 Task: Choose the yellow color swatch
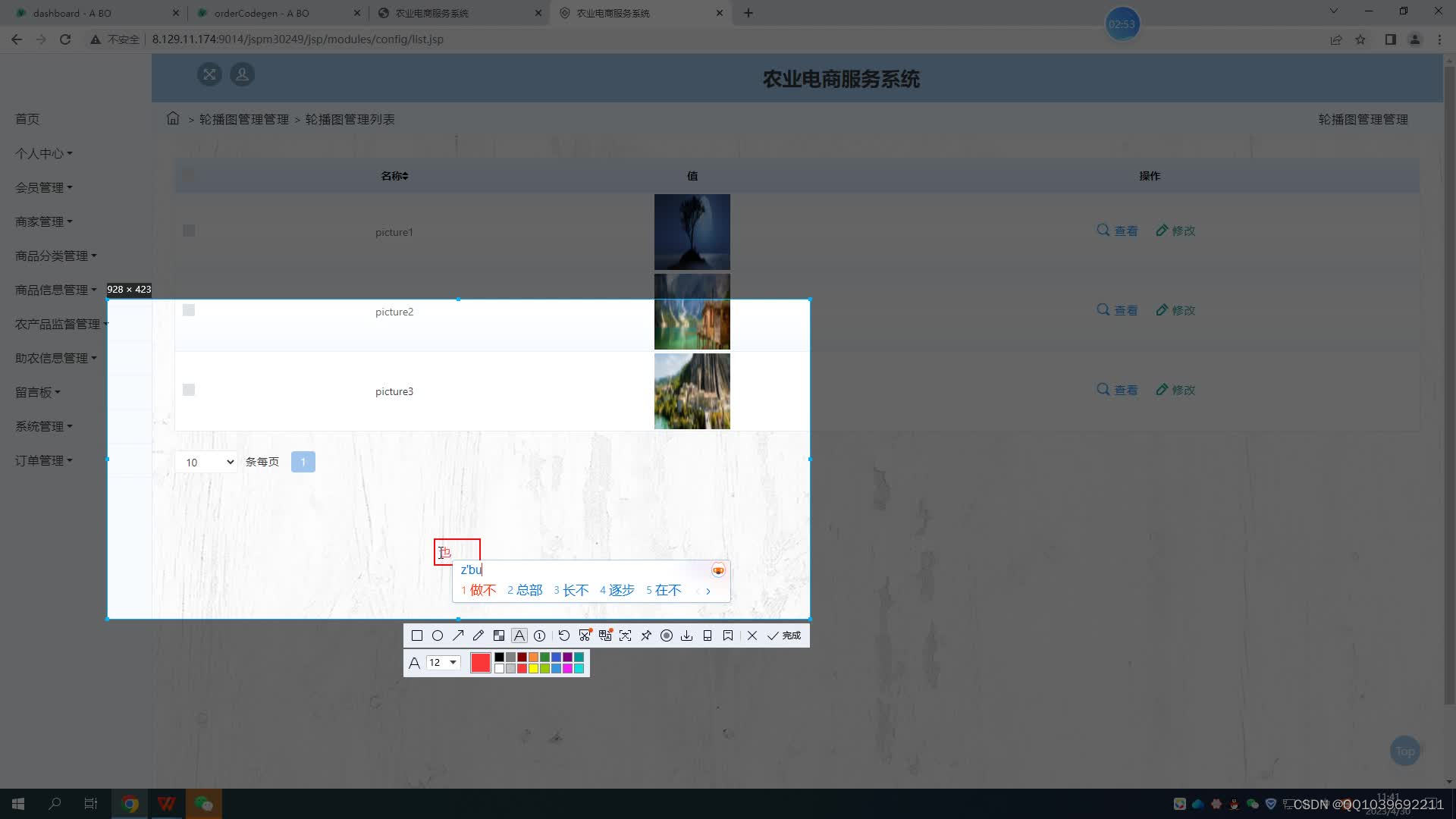pos(533,669)
